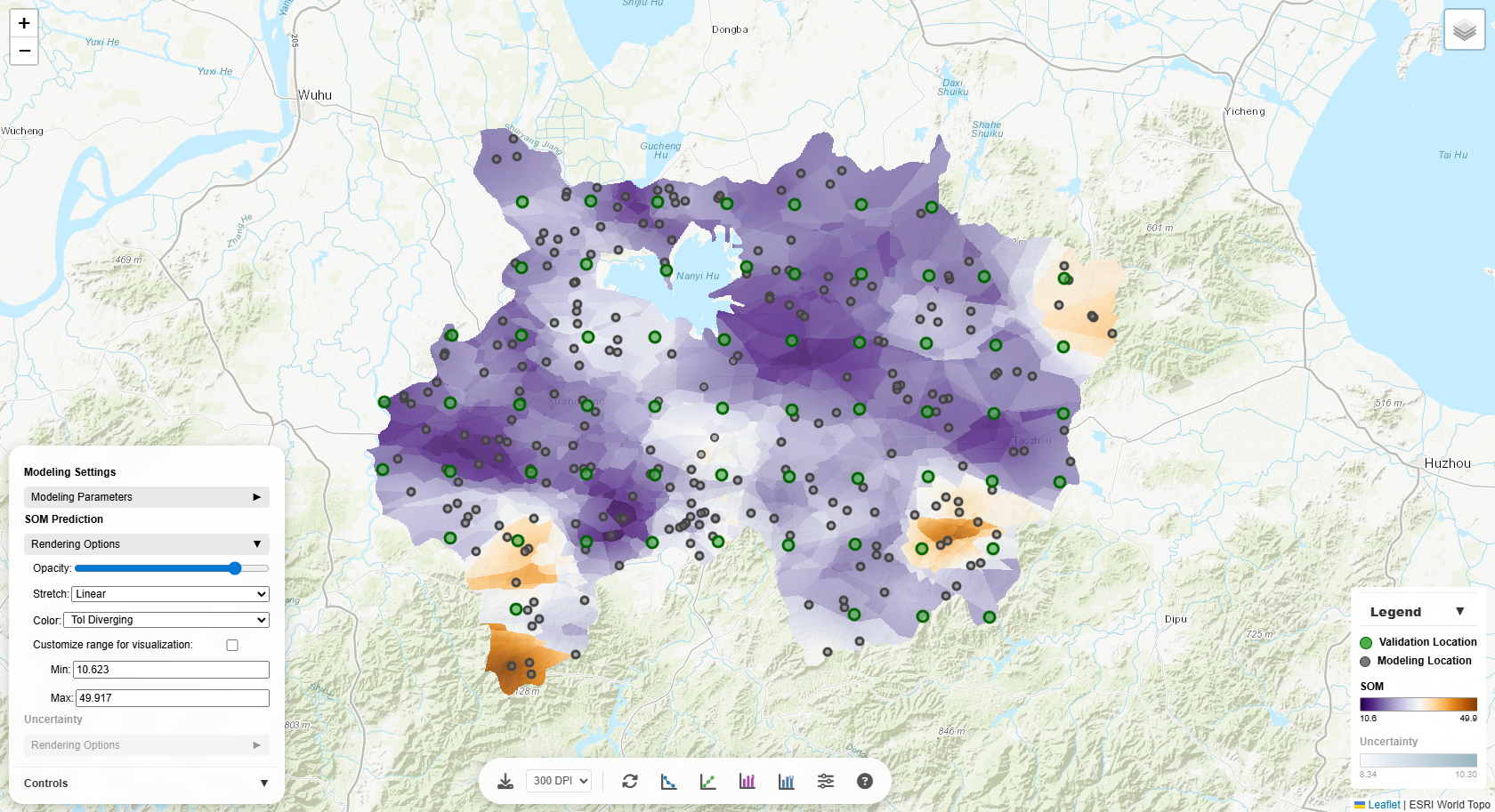Collapse the Controls panel
Viewport: 1495px width, 812px height.
click(147, 784)
